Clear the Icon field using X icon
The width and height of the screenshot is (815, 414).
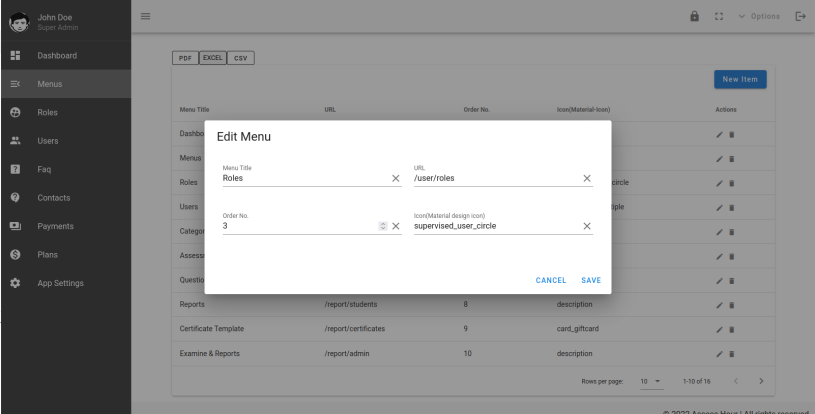[x=587, y=226]
